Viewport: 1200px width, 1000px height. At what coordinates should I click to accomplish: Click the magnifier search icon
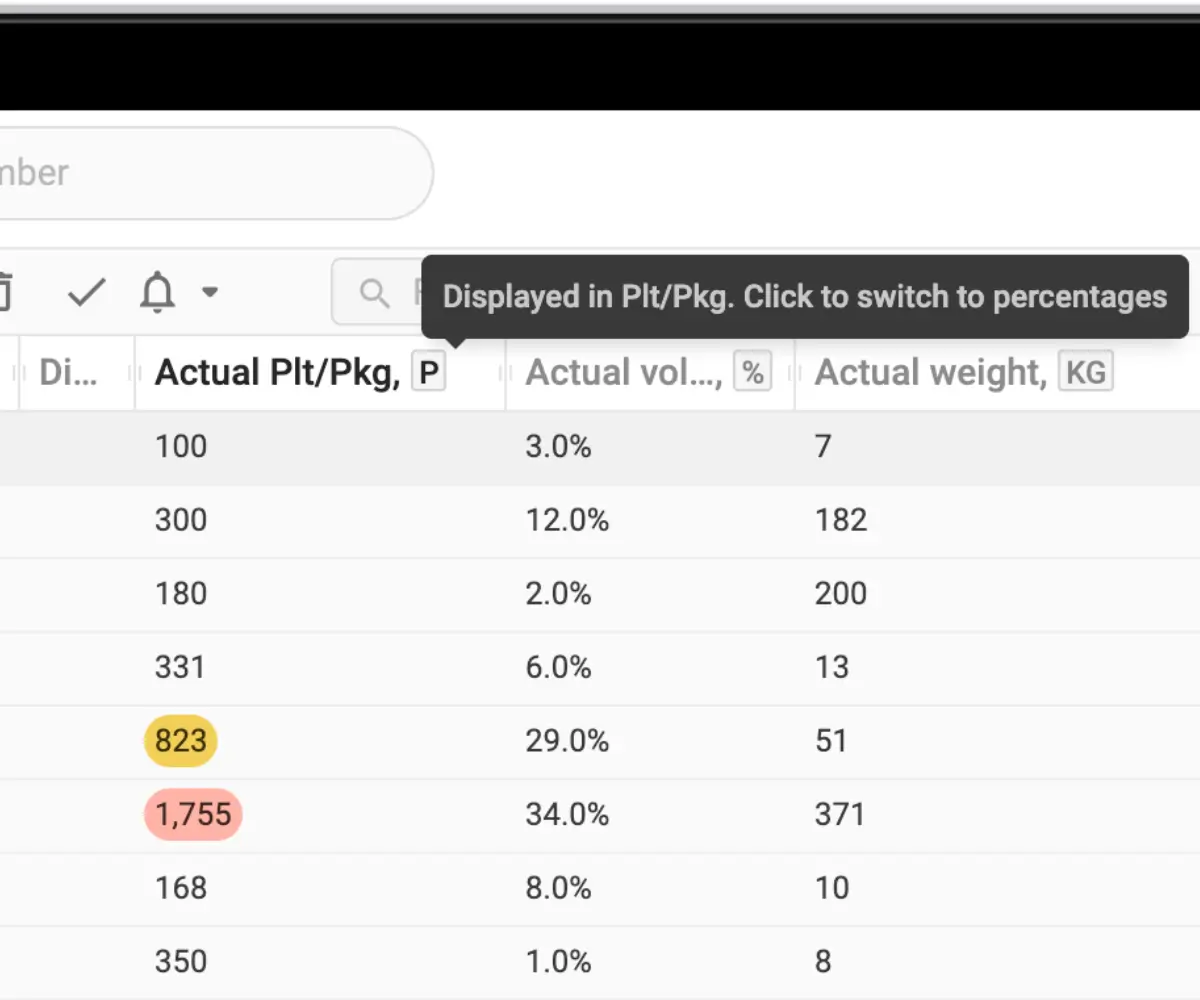click(x=374, y=293)
